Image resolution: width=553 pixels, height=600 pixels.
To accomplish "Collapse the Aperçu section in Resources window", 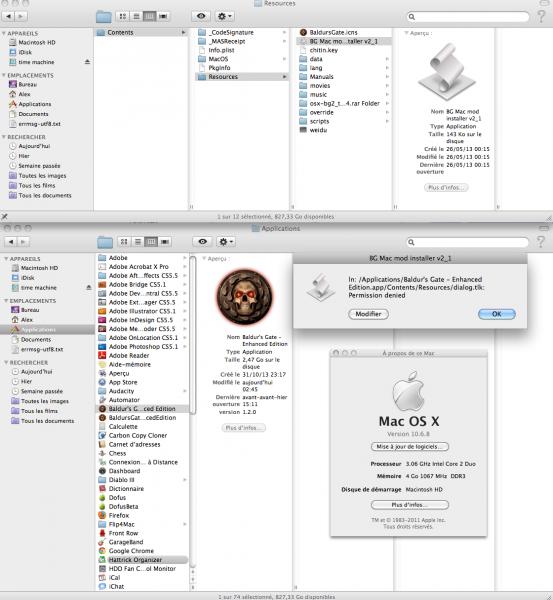I will (x=406, y=33).
